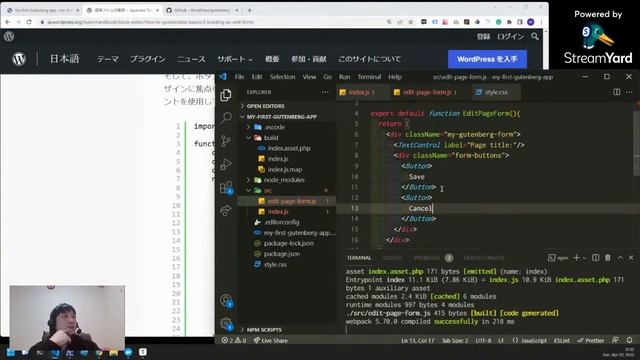Image resolution: width=640 pixels, height=360 pixels.
Task: Show errors and warnings count in status bar
Action: [234, 340]
